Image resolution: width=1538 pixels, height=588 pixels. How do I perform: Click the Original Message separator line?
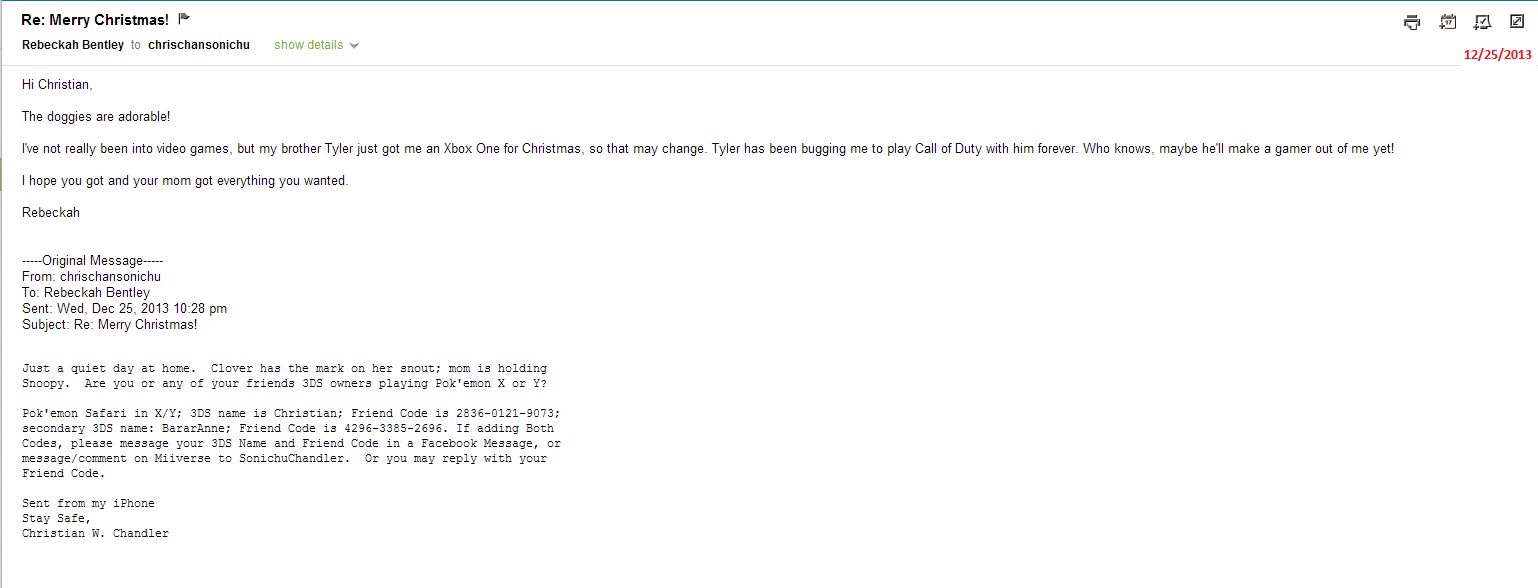click(x=85, y=261)
